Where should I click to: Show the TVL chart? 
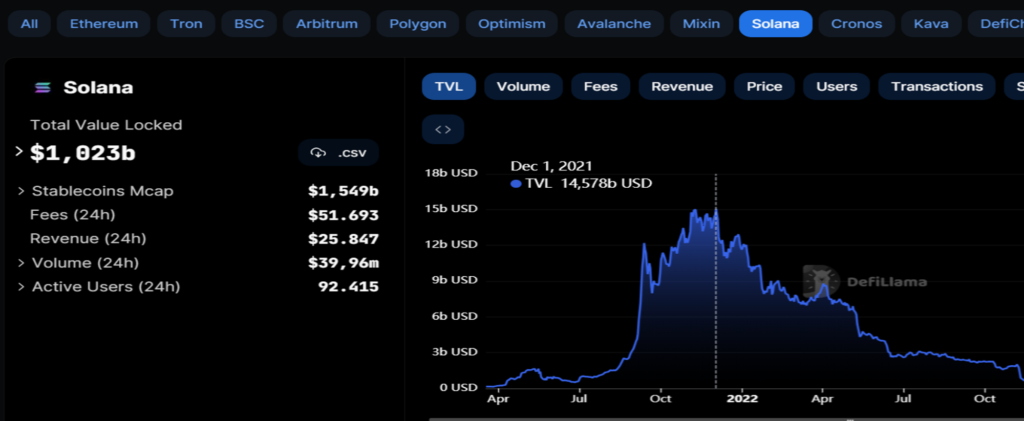click(449, 87)
